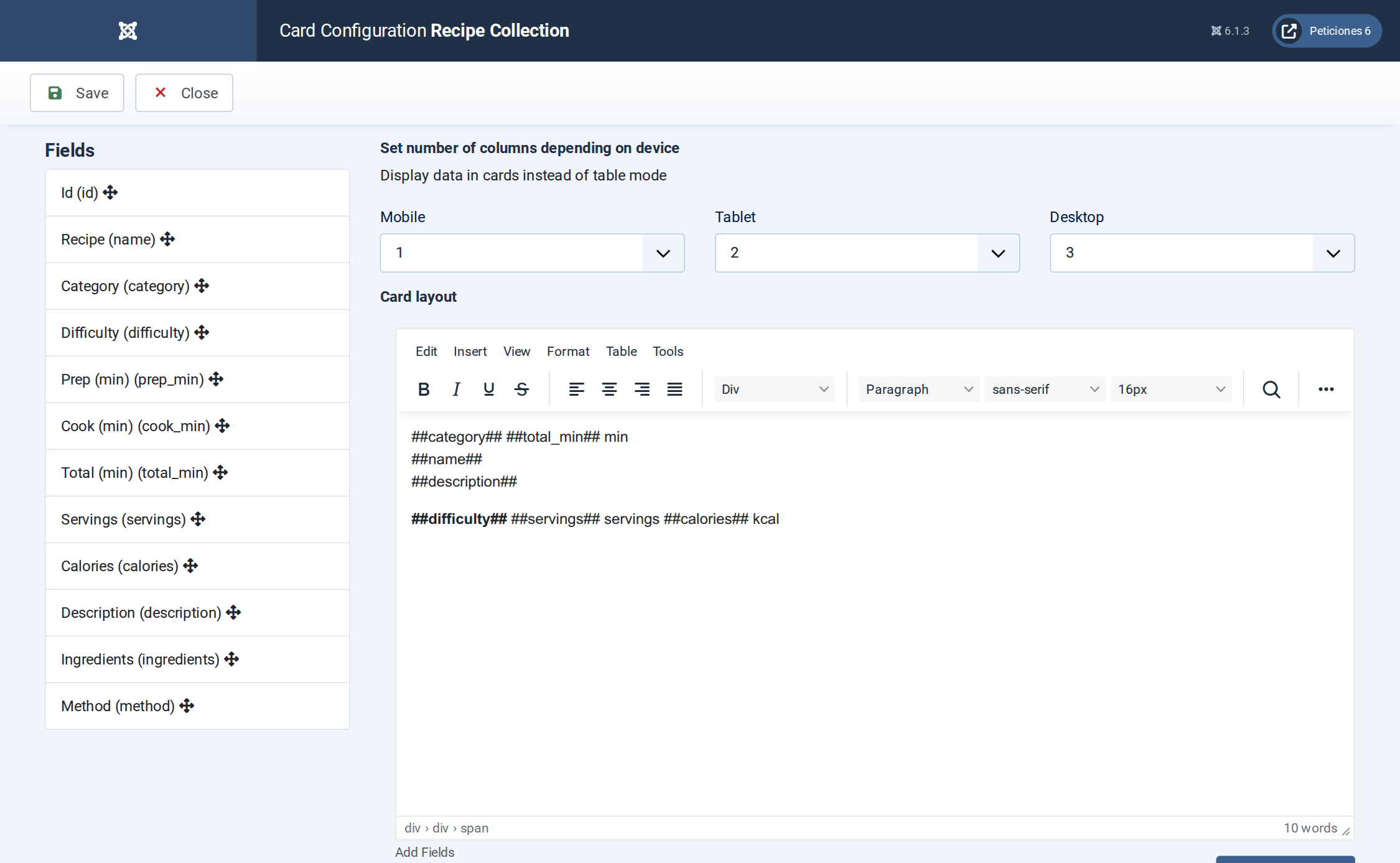Image resolution: width=1400 pixels, height=863 pixels.
Task: Click the 10 words counter
Action: click(x=1310, y=828)
